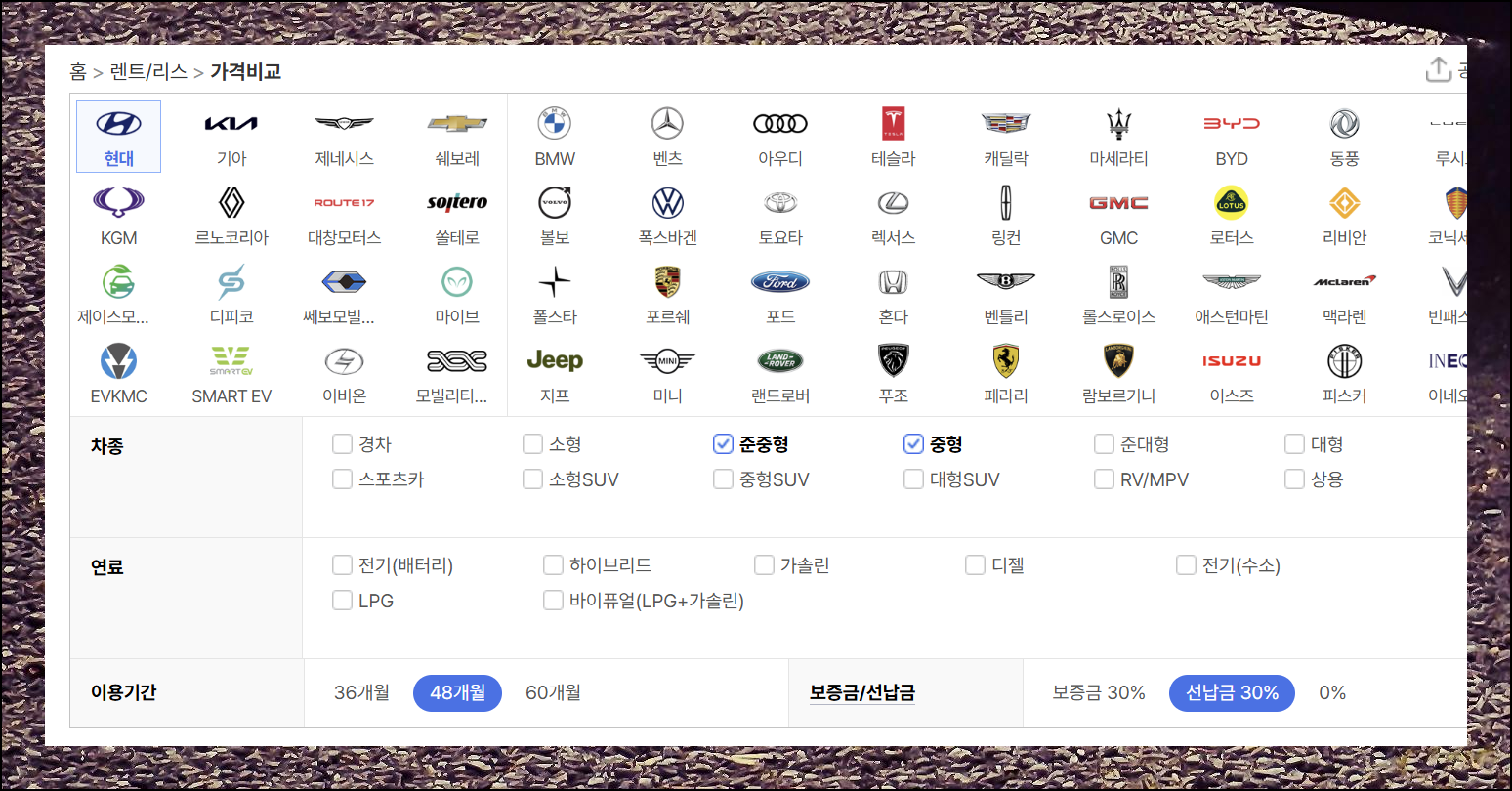This screenshot has height=791, width=1512.
Task: Tick the 스포츠카 checkbox
Action: click(342, 479)
